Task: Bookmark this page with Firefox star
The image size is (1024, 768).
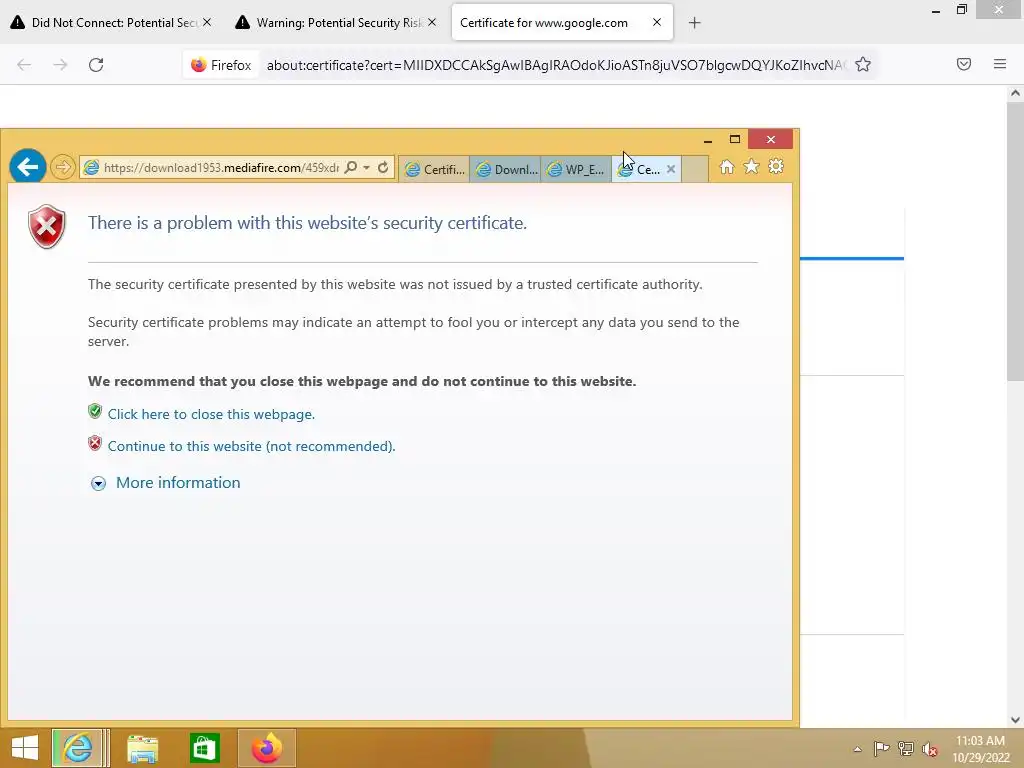Action: [x=863, y=64]
